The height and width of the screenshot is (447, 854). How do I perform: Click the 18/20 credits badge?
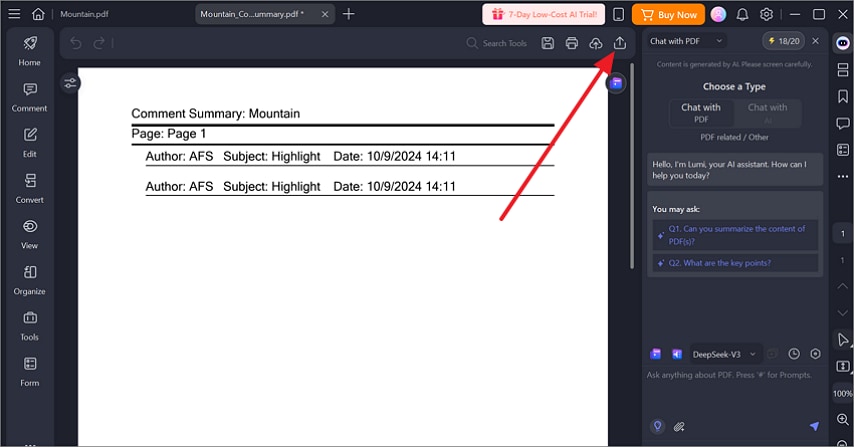(x=783, y=41)
